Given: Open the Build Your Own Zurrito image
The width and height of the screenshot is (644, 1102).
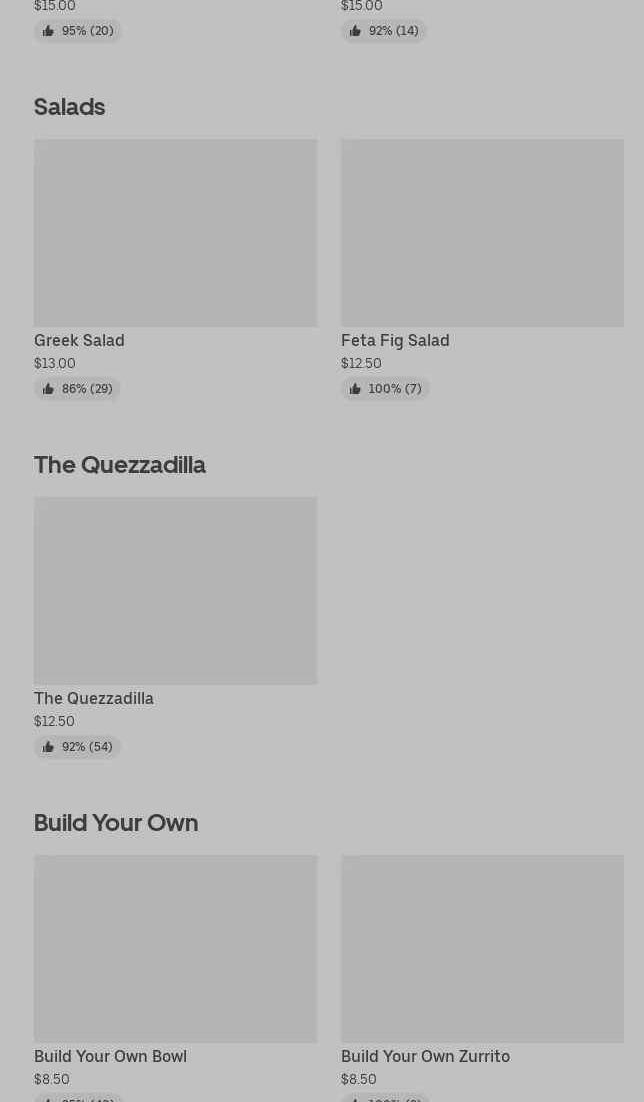Looking at the screenshot, I should pos(482,949).
